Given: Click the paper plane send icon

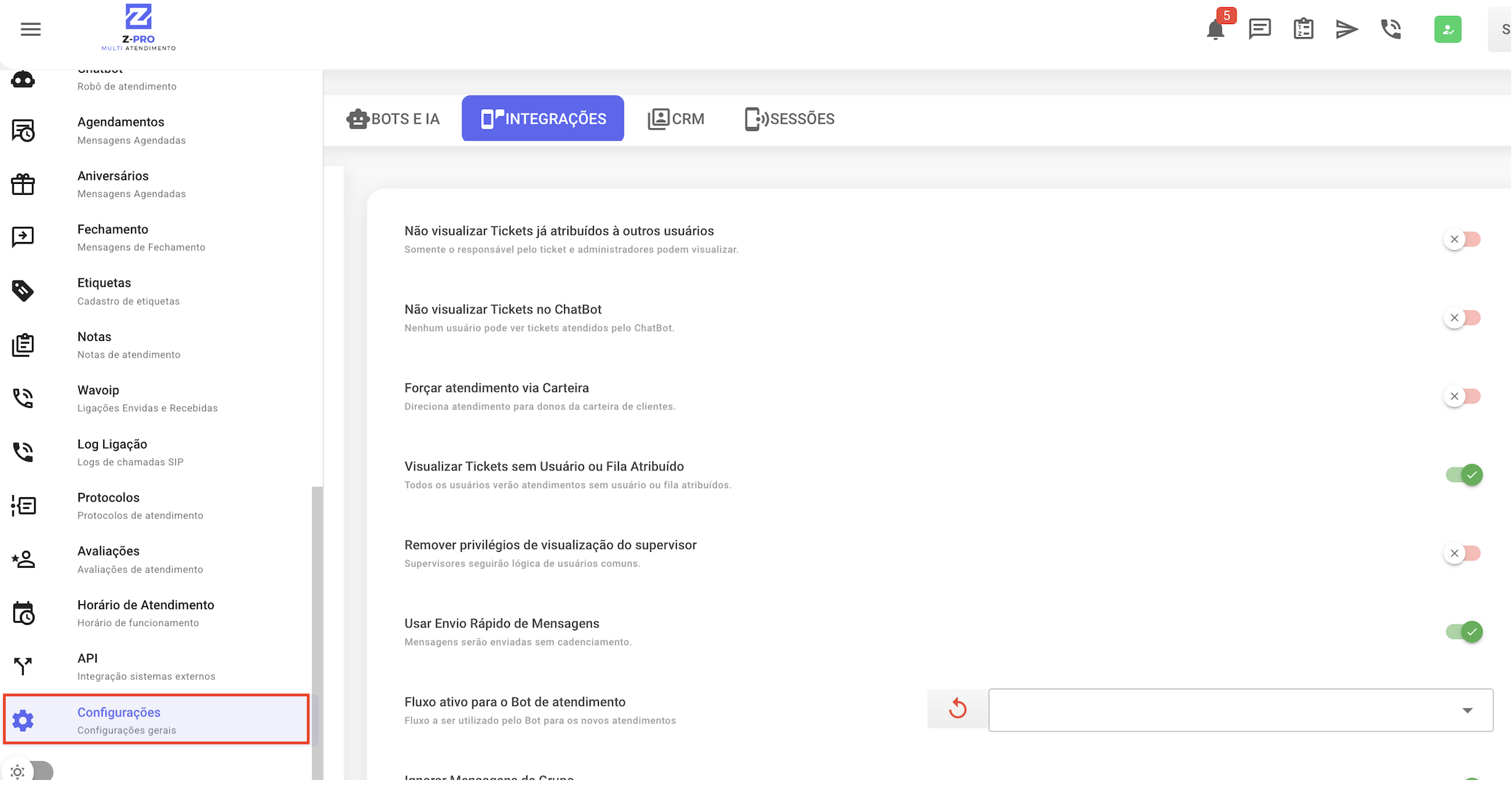Looking at the screenshot, I should pyautogui.click(x=1346, y=29).
